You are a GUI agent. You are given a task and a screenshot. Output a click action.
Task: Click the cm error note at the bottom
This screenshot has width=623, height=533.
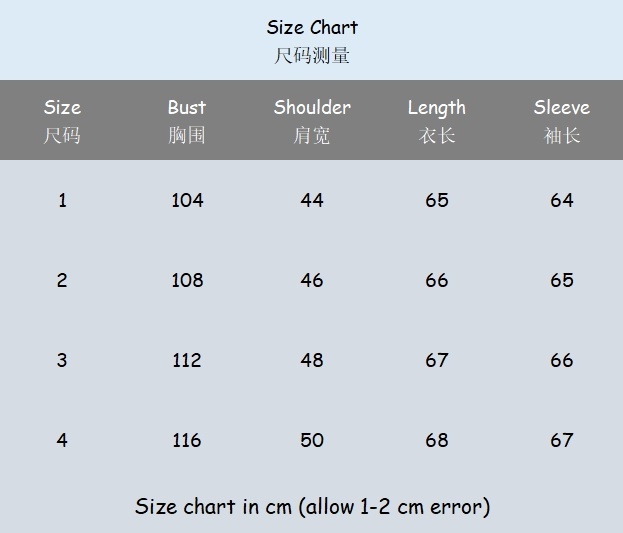(312, 506)
